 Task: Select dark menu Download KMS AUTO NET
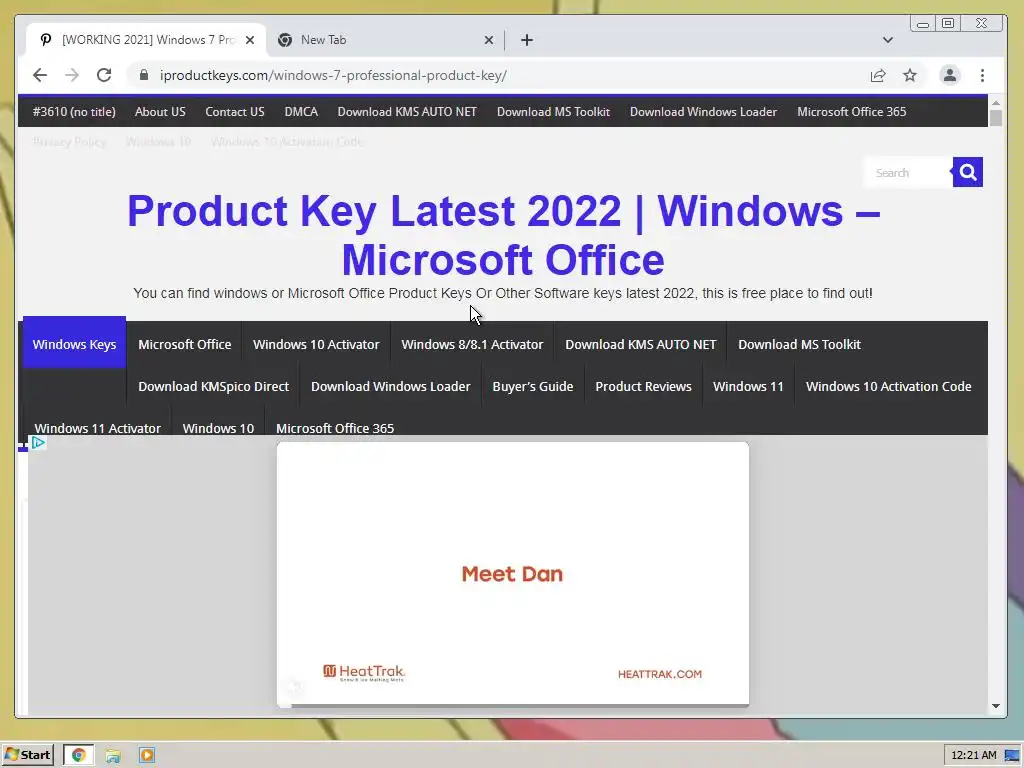pos(641,344)
